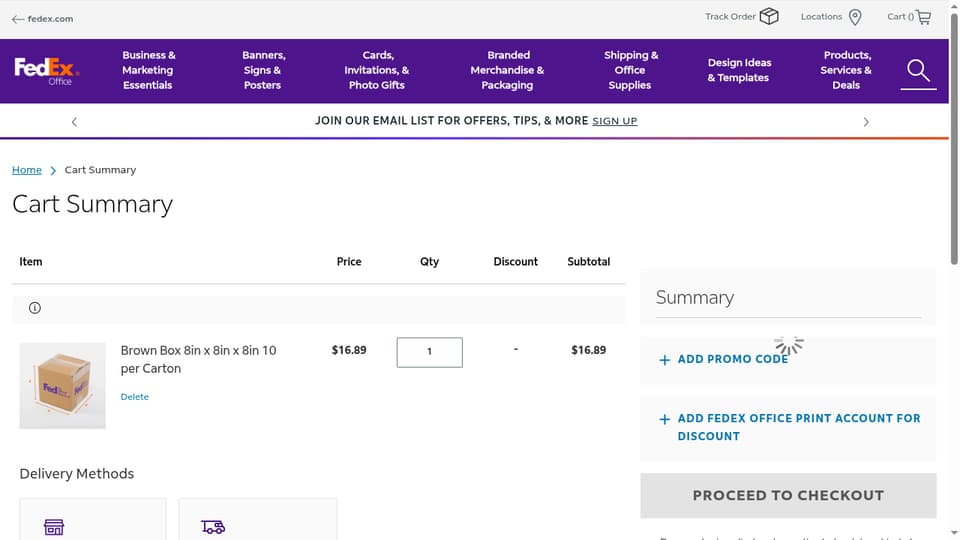Open the shopping cart icon
This screenshot has width=960, height=540.
point(924,17)
